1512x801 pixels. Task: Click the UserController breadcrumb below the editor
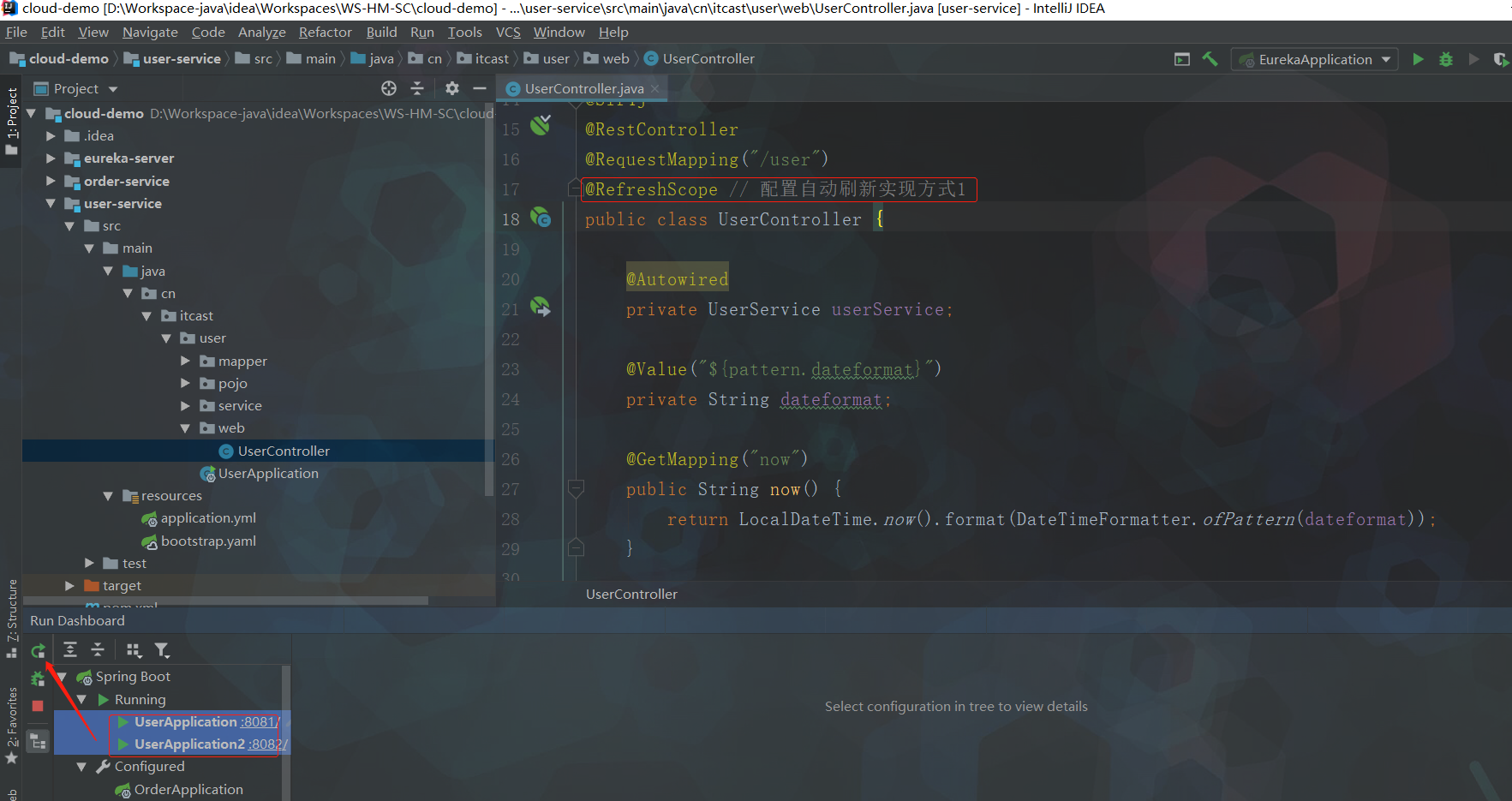(631, 595)
